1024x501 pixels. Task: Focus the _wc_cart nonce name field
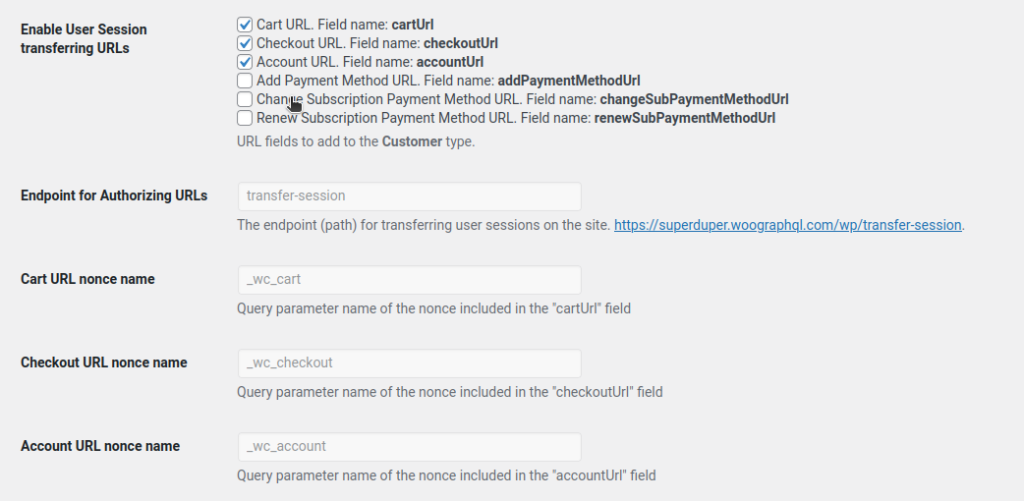point(409,280)
